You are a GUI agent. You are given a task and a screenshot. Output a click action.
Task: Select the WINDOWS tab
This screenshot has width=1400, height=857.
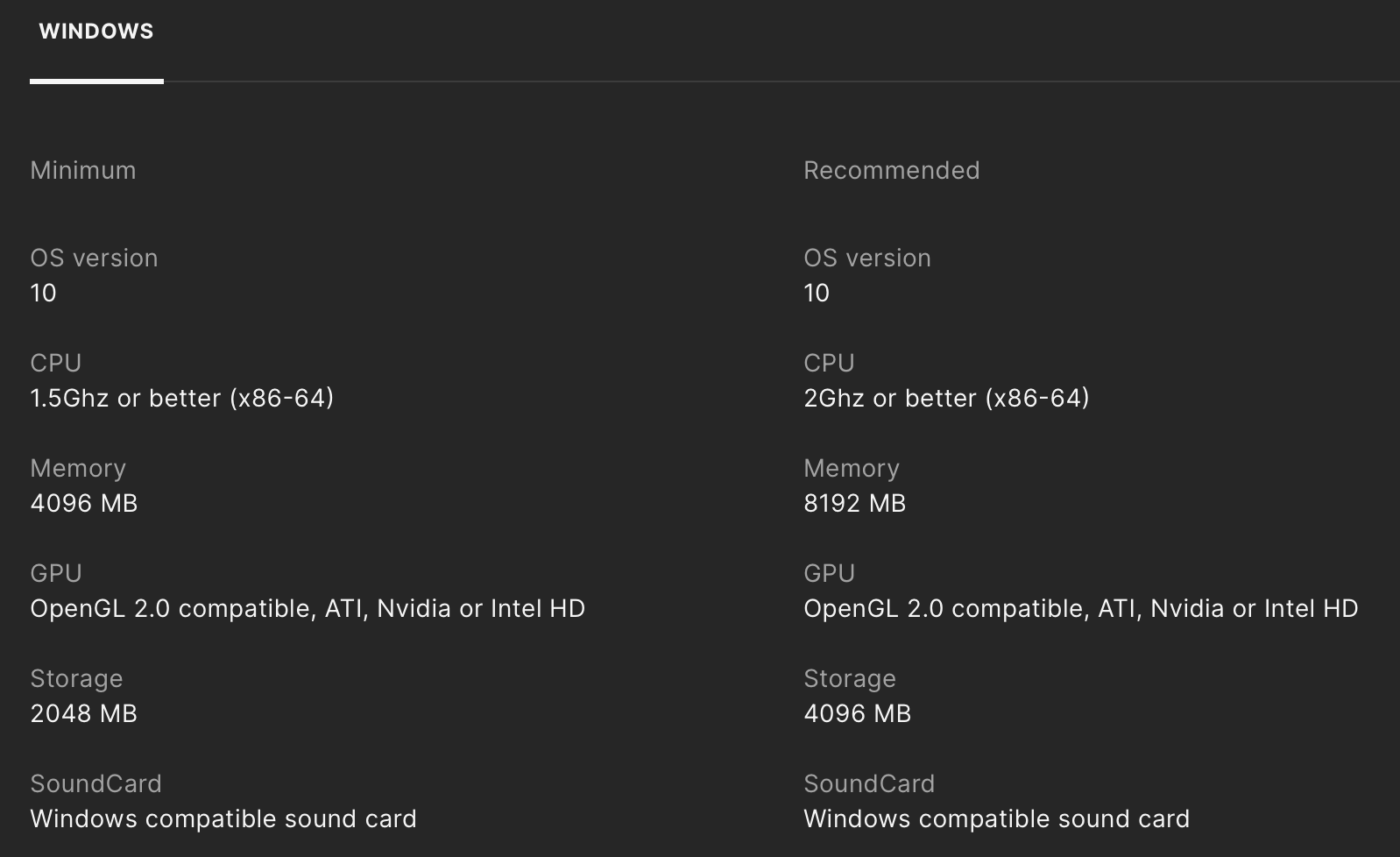[96, 32]
